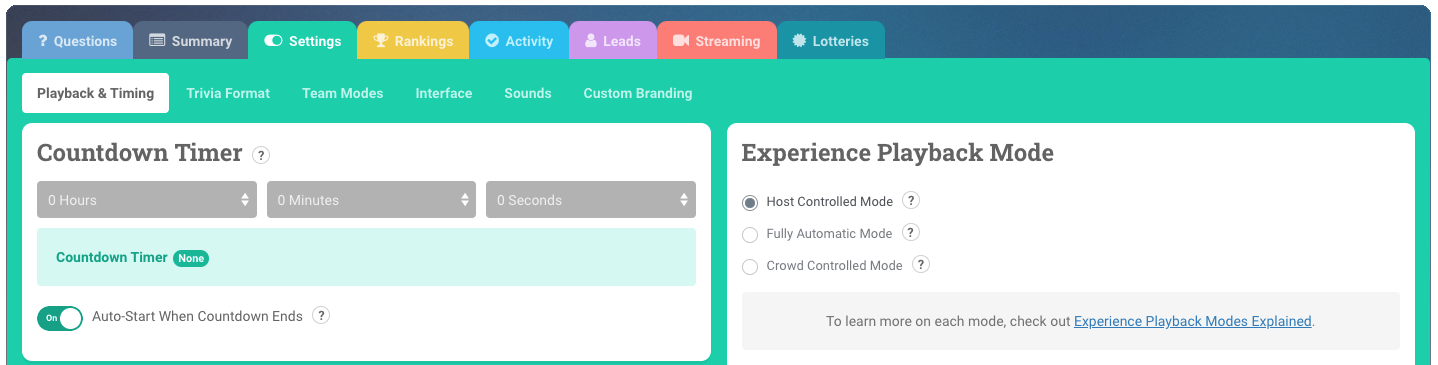Open Experience Playback Modes Explained link
This screenshot has height=365, width=1438.
point(1193,321)
